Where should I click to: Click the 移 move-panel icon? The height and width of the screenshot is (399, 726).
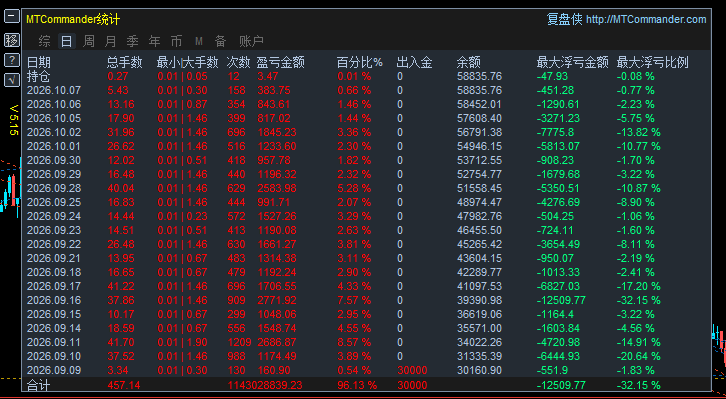click(x=12, y=40)
